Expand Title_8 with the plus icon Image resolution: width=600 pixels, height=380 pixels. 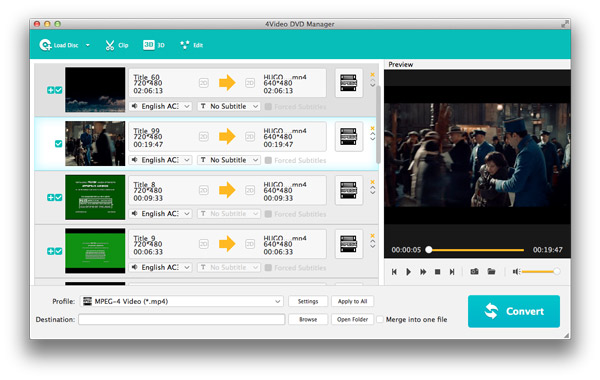click(51, 197)
